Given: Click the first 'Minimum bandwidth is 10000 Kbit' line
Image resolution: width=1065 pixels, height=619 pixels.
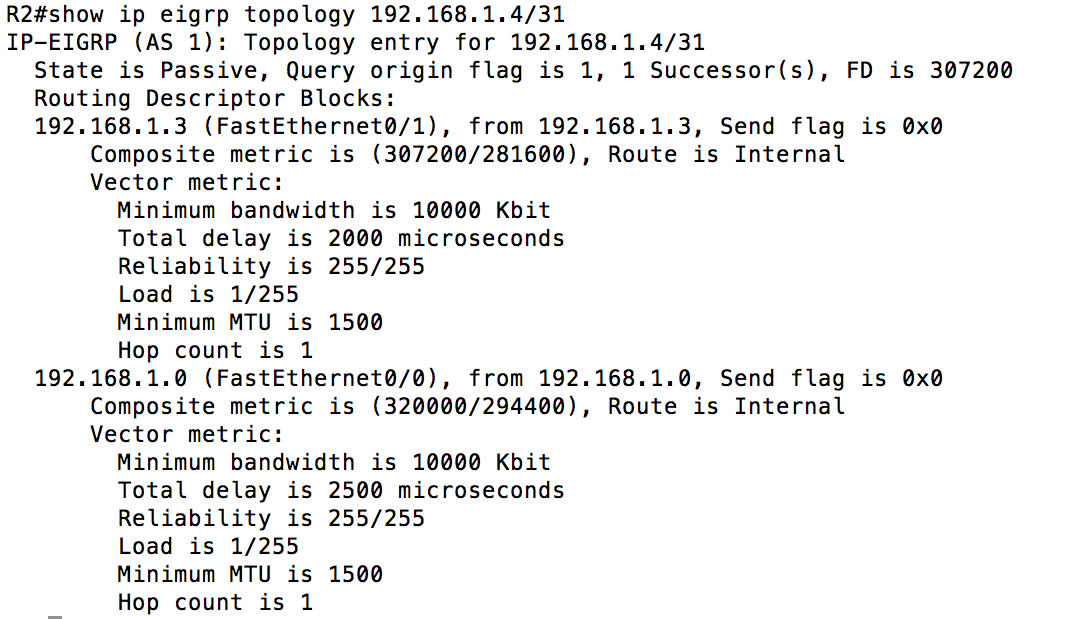Looking at the screenshot, I should click(x=333, y=211).
